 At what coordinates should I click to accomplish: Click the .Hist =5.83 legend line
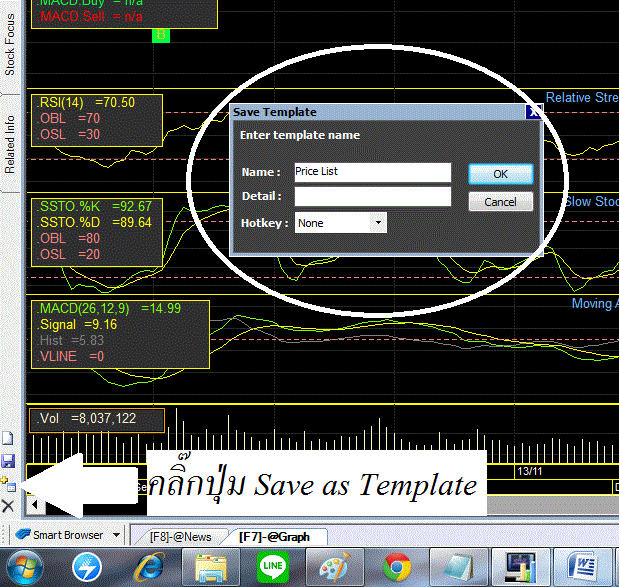click(x=71, y=340)
